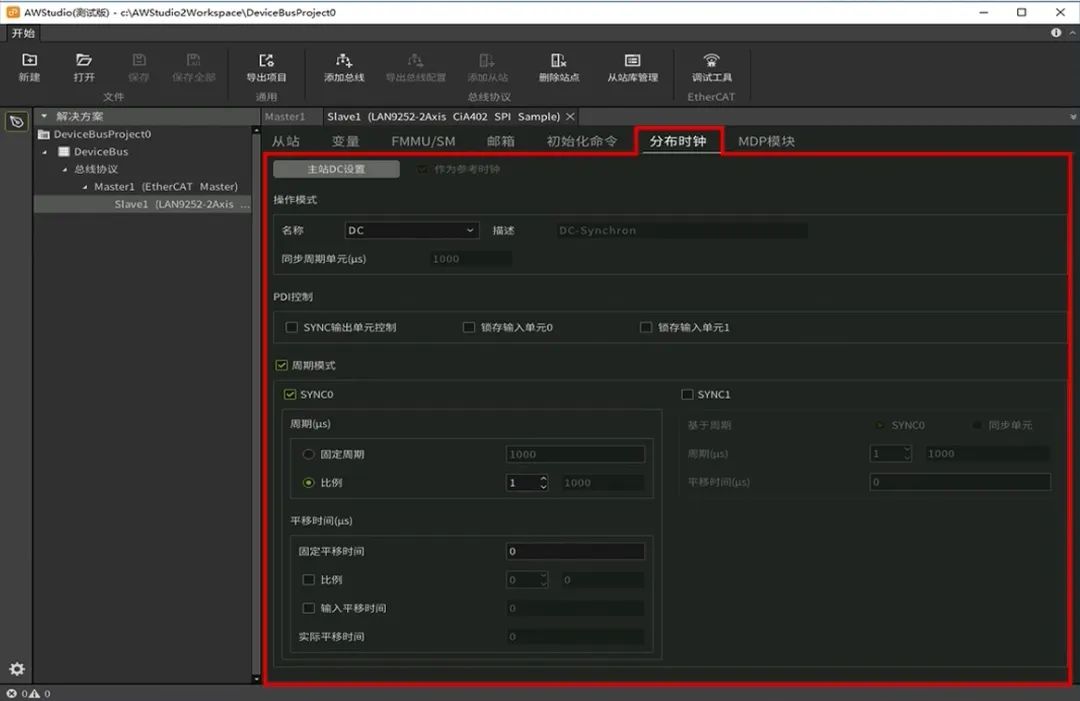
Task: Switch to the 邮箱 mailbox tab
Action: point(504,141)
